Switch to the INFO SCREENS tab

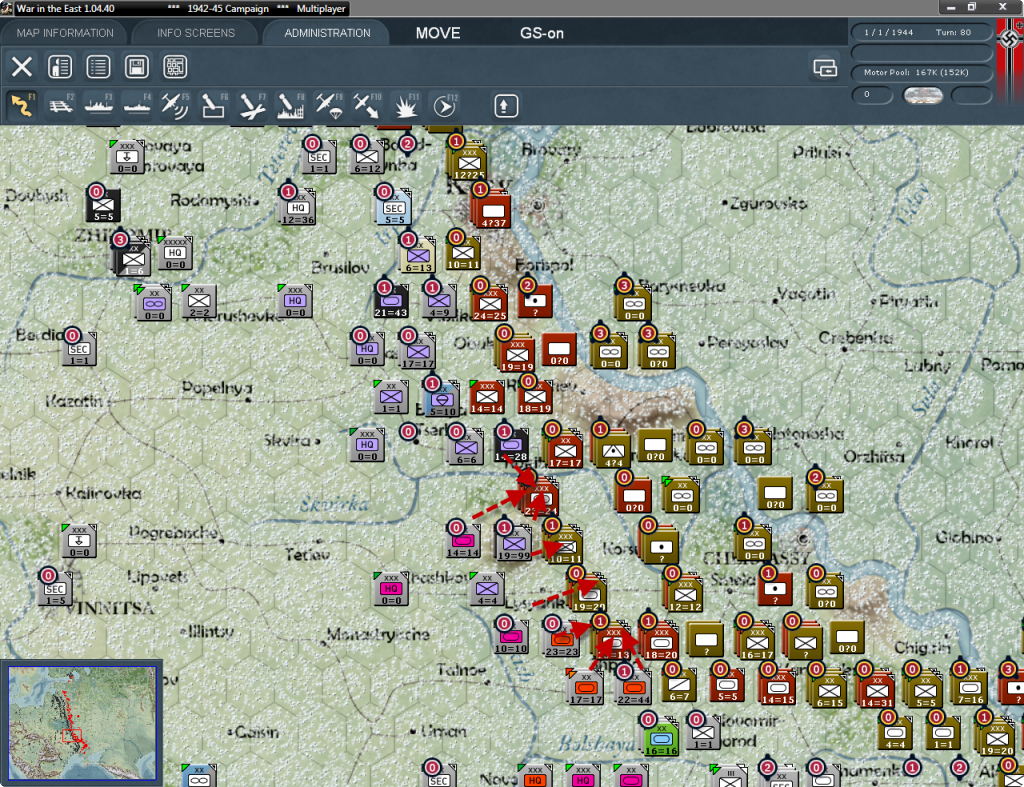tap(195, 33)
